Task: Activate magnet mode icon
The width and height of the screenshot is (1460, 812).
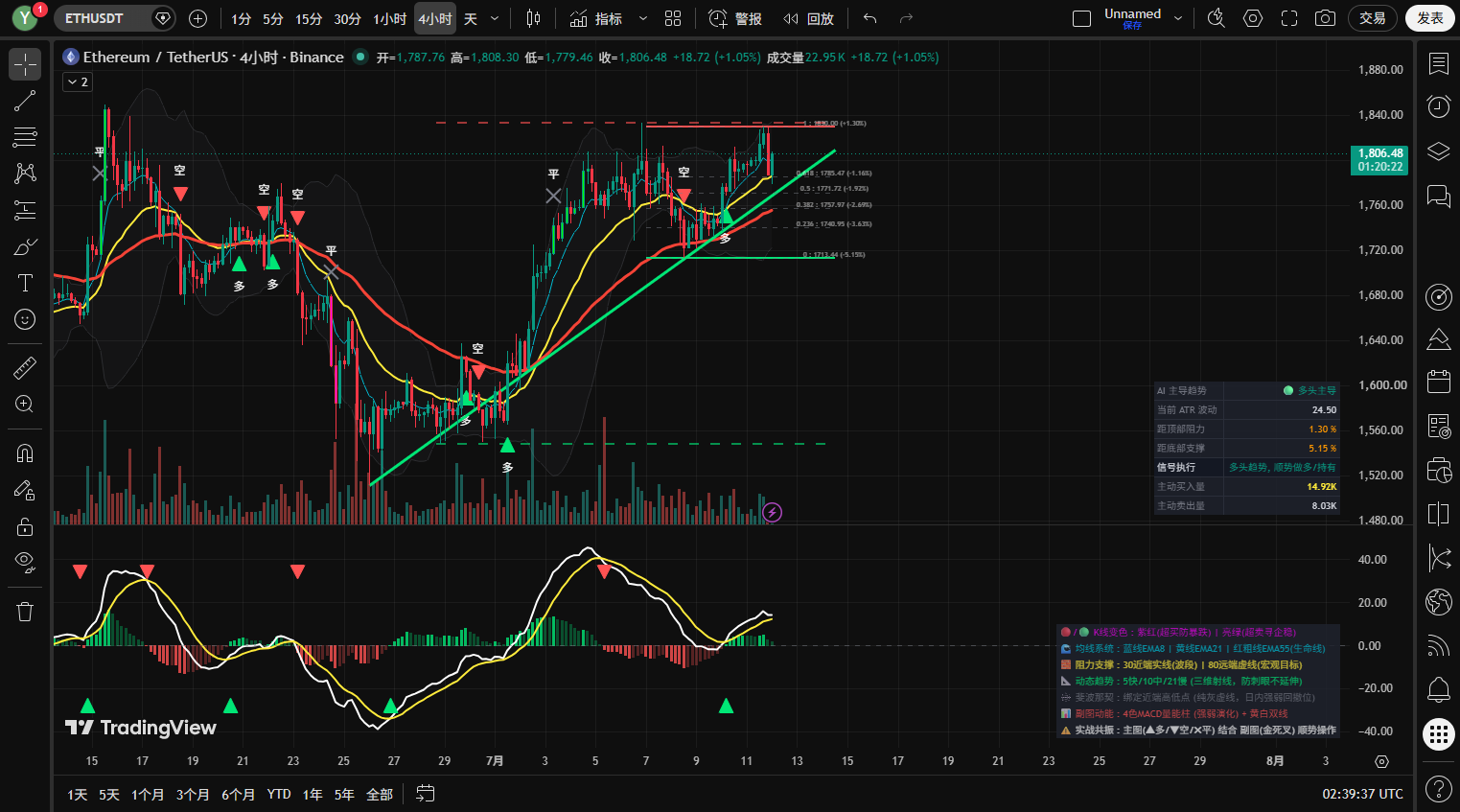Action: click(x=25, y=453)
